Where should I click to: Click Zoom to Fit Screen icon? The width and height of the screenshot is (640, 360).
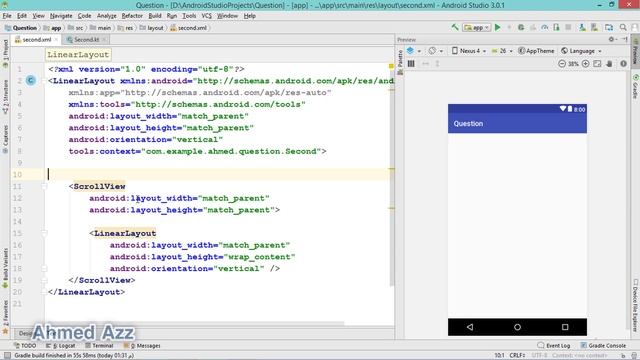(x=597, y=64)
